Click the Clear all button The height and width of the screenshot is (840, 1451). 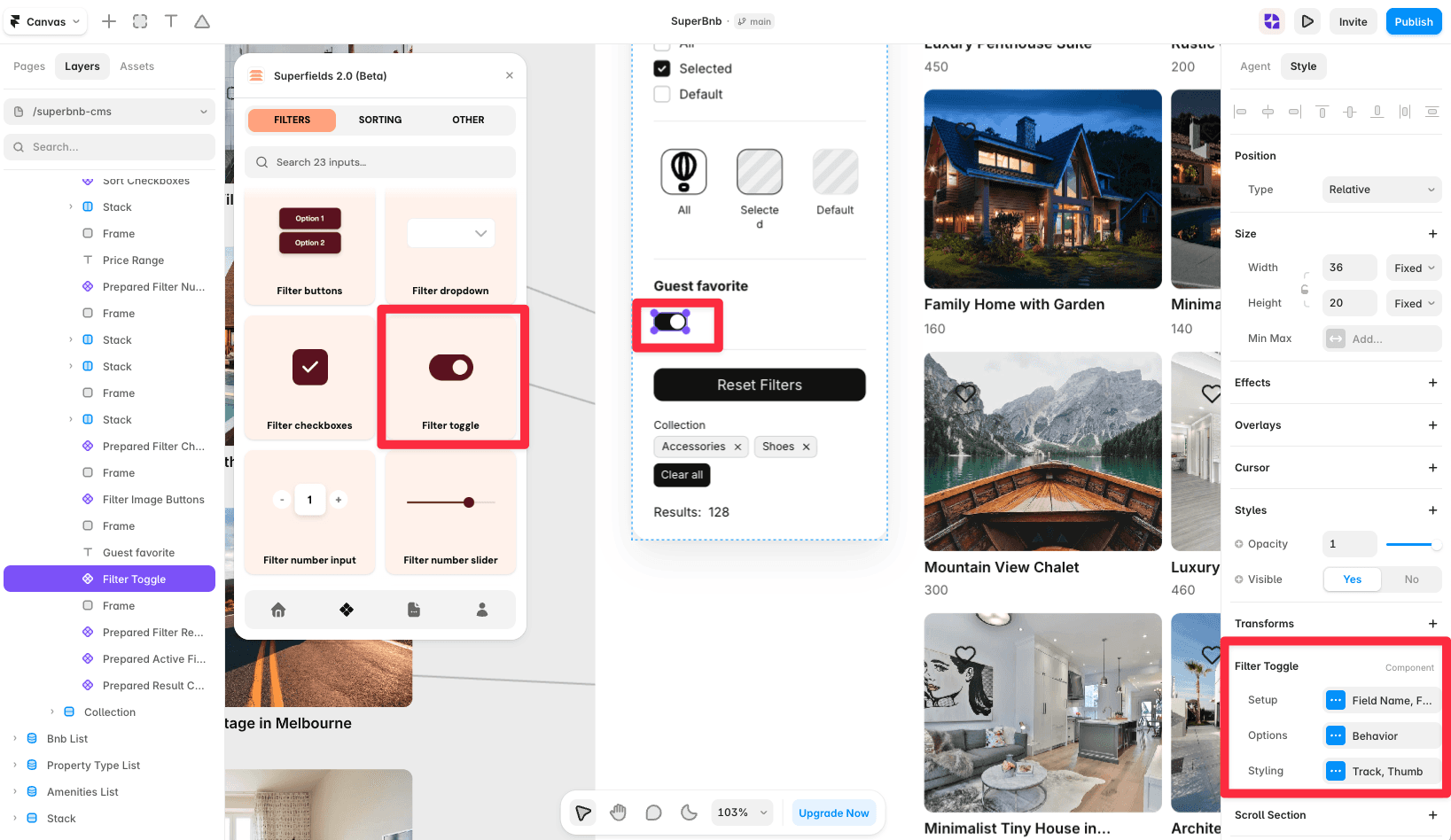(682, 475)
